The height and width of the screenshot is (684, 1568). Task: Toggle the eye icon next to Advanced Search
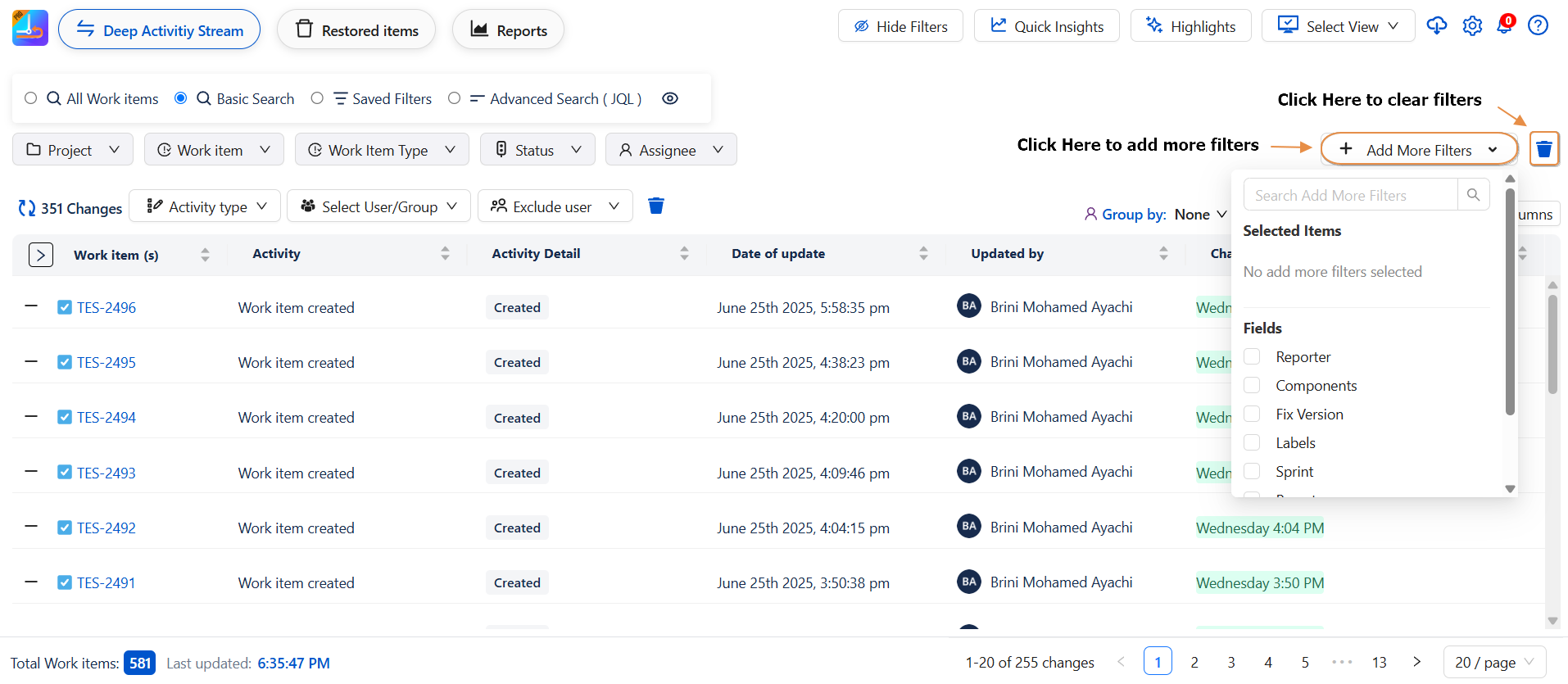669,99
